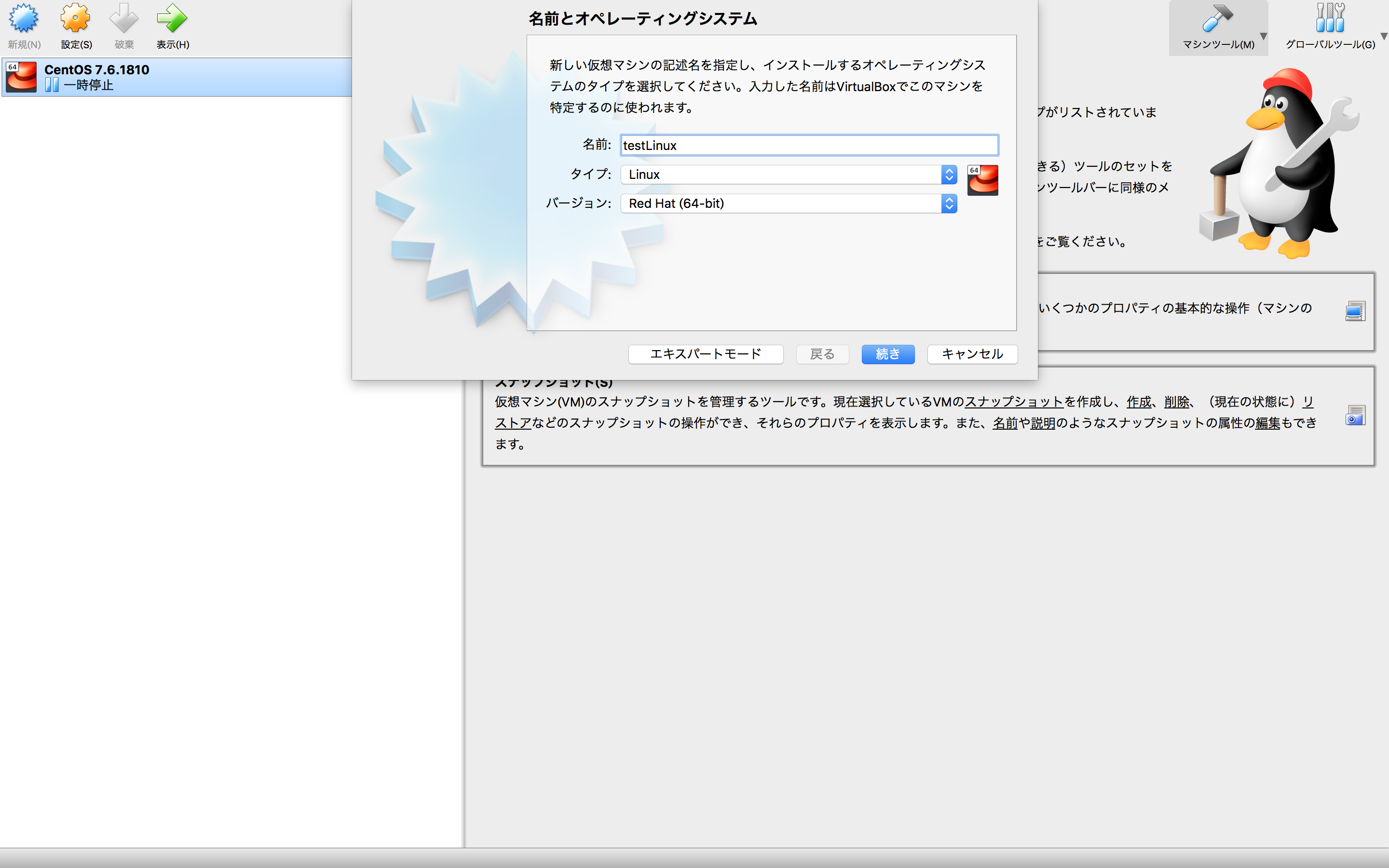Open マシンツール(M) hammer icon
Screen dimensions: 1389x868
[1217, 18]
